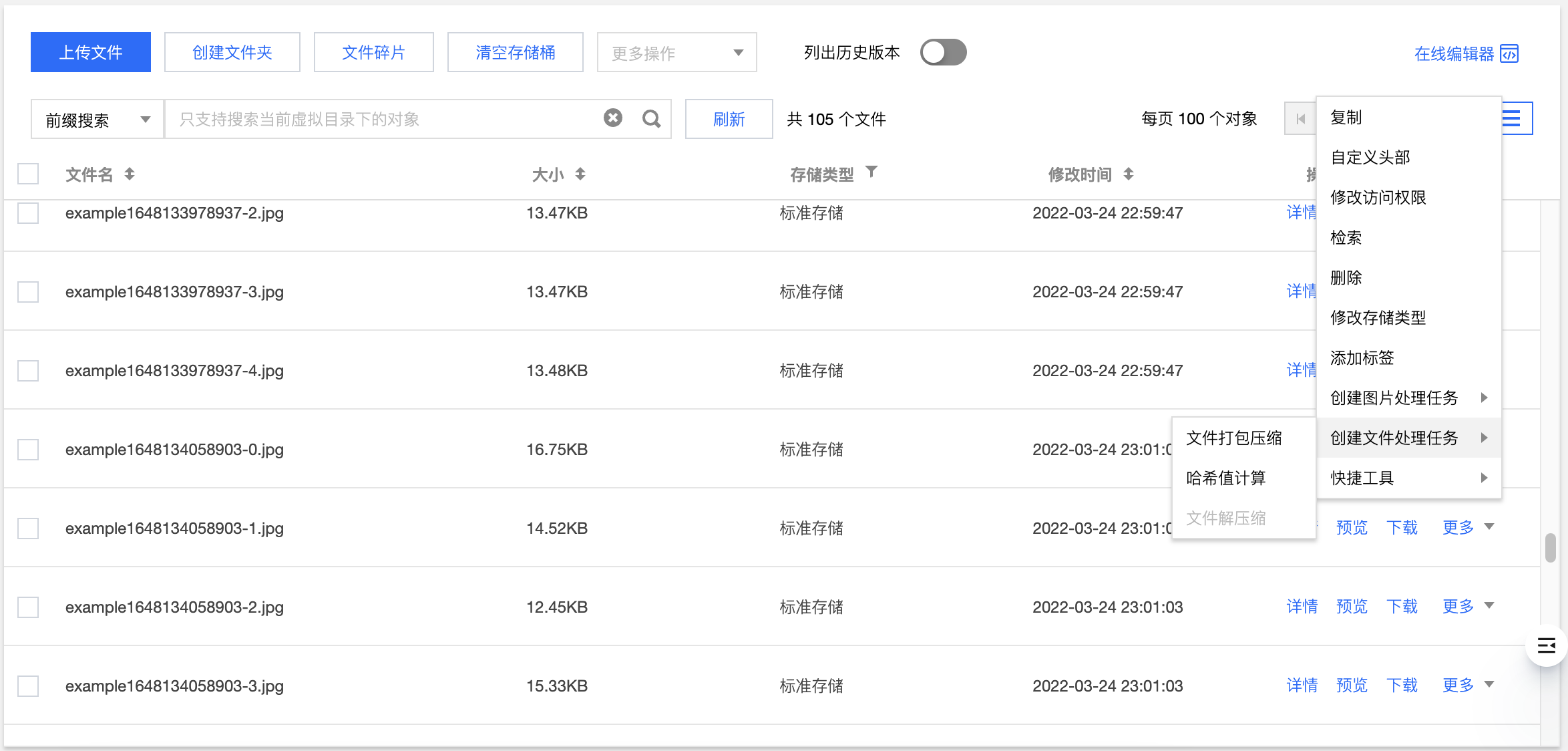The image size is (1568, 751).
Task: Enable the 列出历史版本 toggle
Action: (944, 51)
